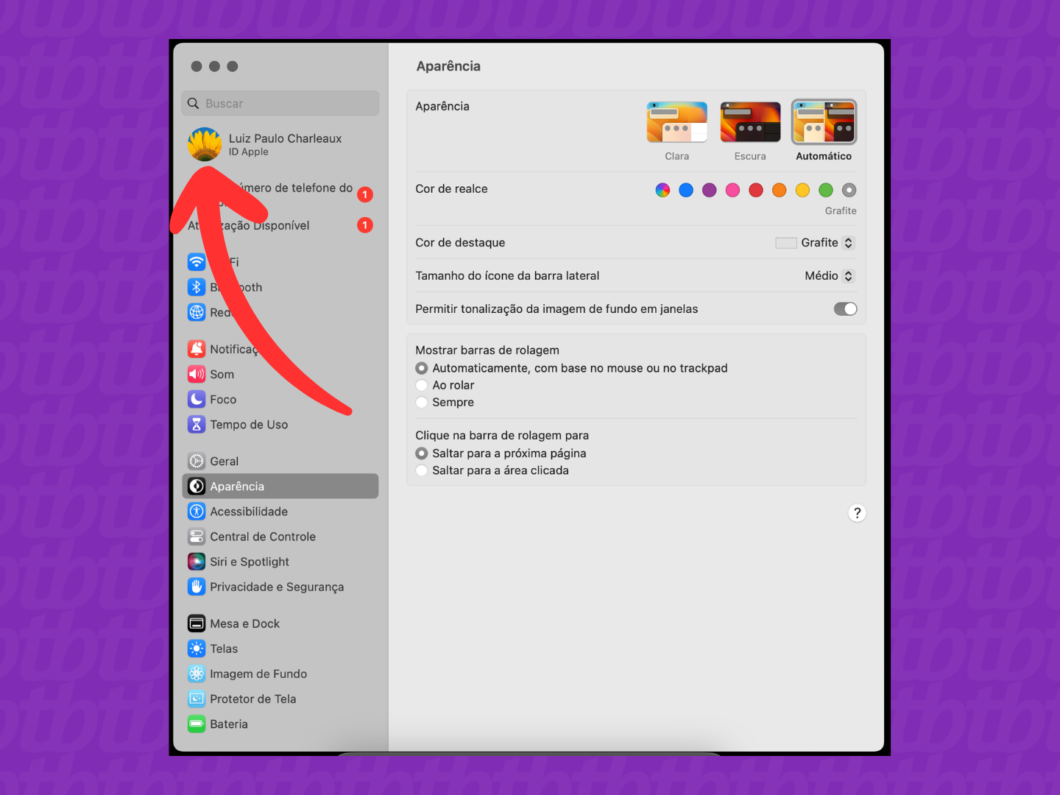
Task: Open the Imagem de Fundo icon
Action: [x=196, y=673]
